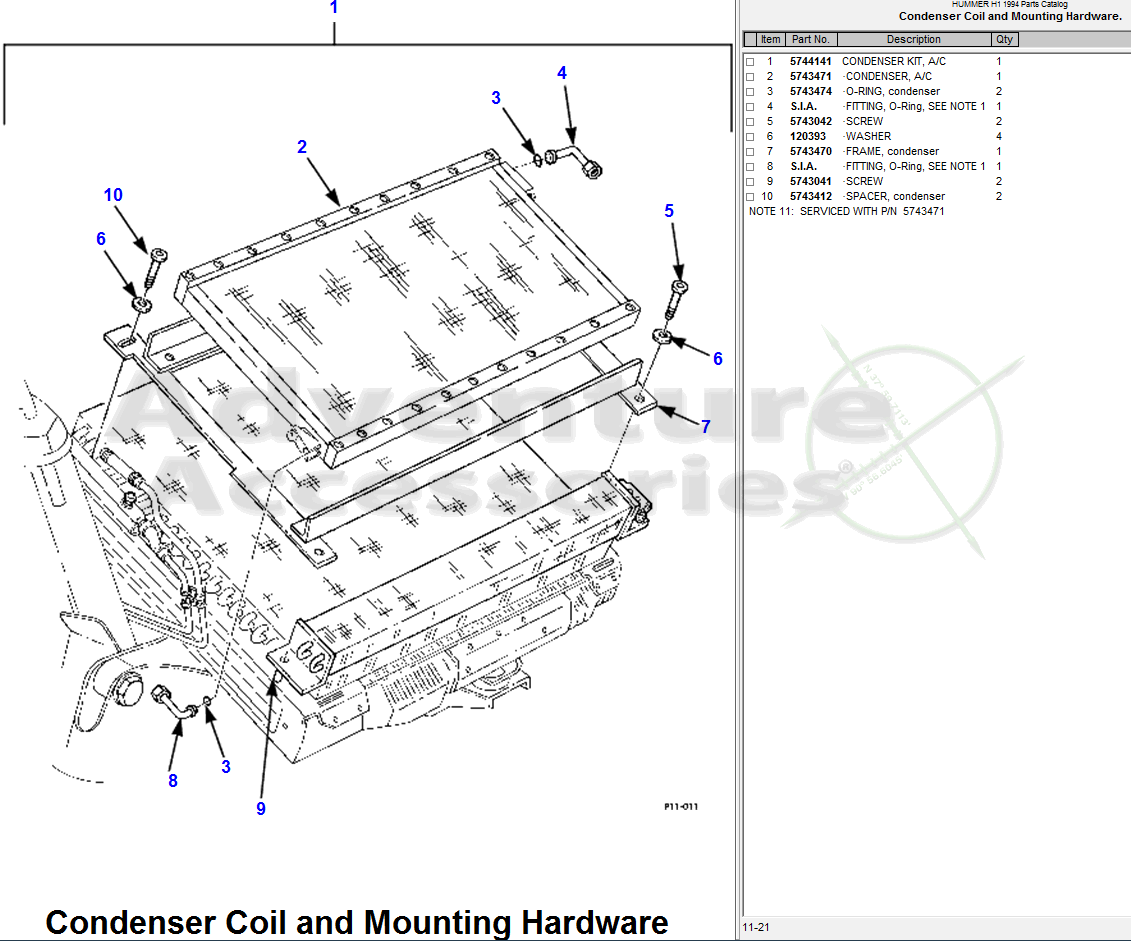
Task: Click the figure ID P11-011
Action: (681, 807)
